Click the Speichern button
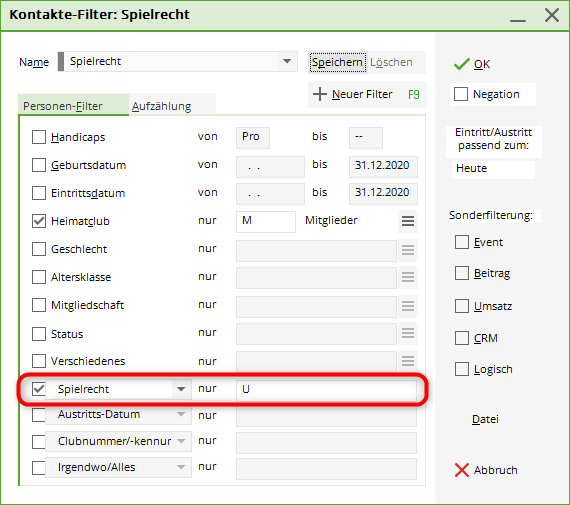The height and width of the screenshot is (505, 570). coord(337,63)
